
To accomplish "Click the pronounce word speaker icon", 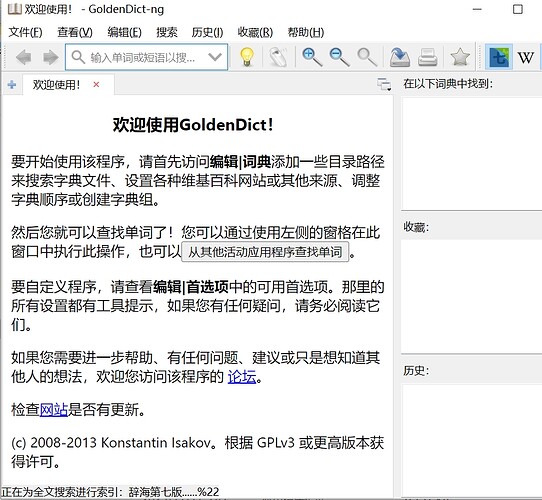I will [278, 57].
